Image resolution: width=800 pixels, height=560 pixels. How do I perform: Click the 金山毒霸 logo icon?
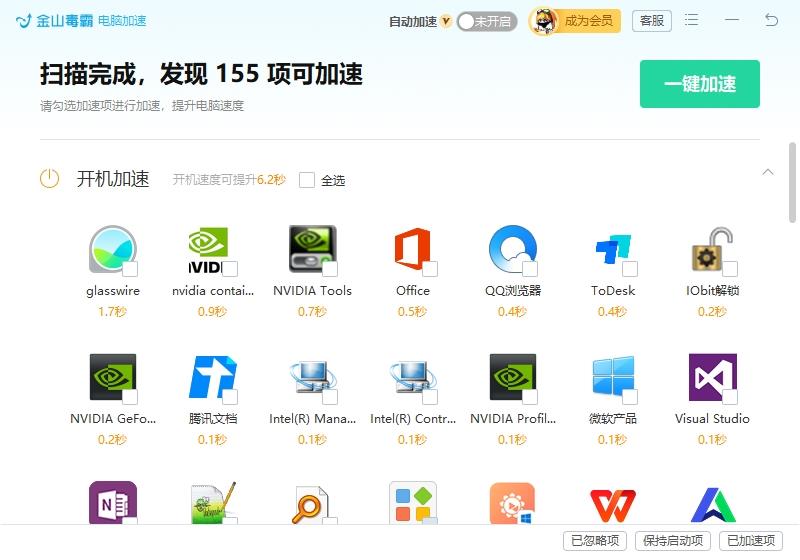(x=23, y=21)
